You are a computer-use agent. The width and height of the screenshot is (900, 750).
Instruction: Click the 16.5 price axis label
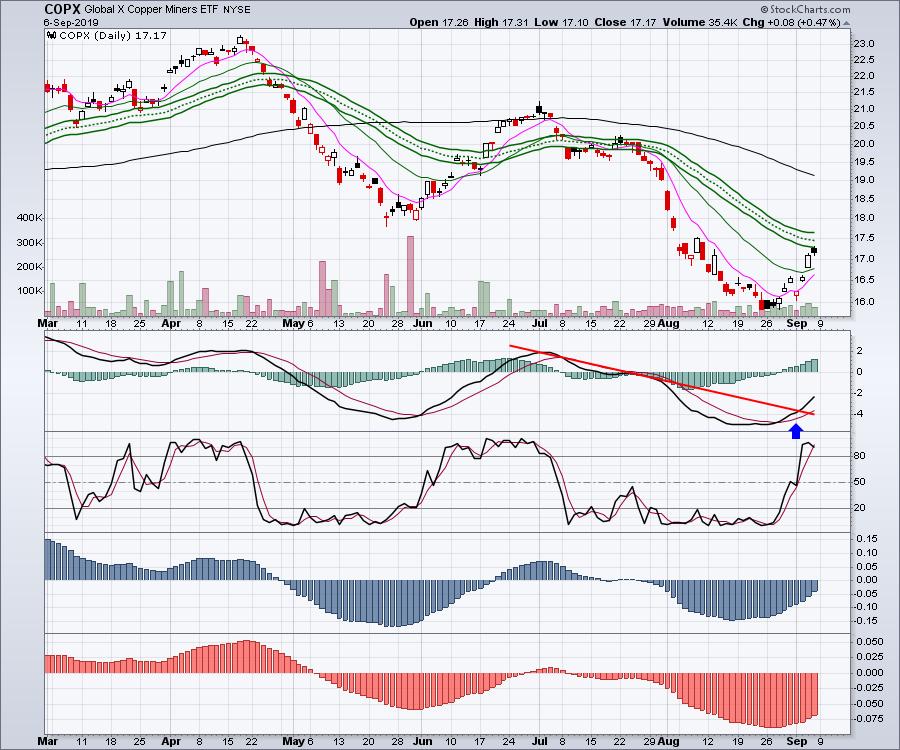[864, 279]
